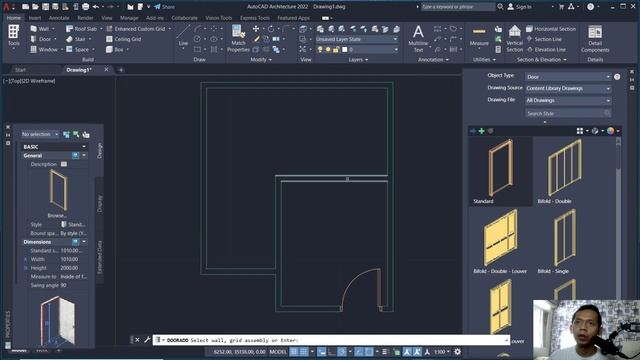Select the Stair tool

coord(76,39)
